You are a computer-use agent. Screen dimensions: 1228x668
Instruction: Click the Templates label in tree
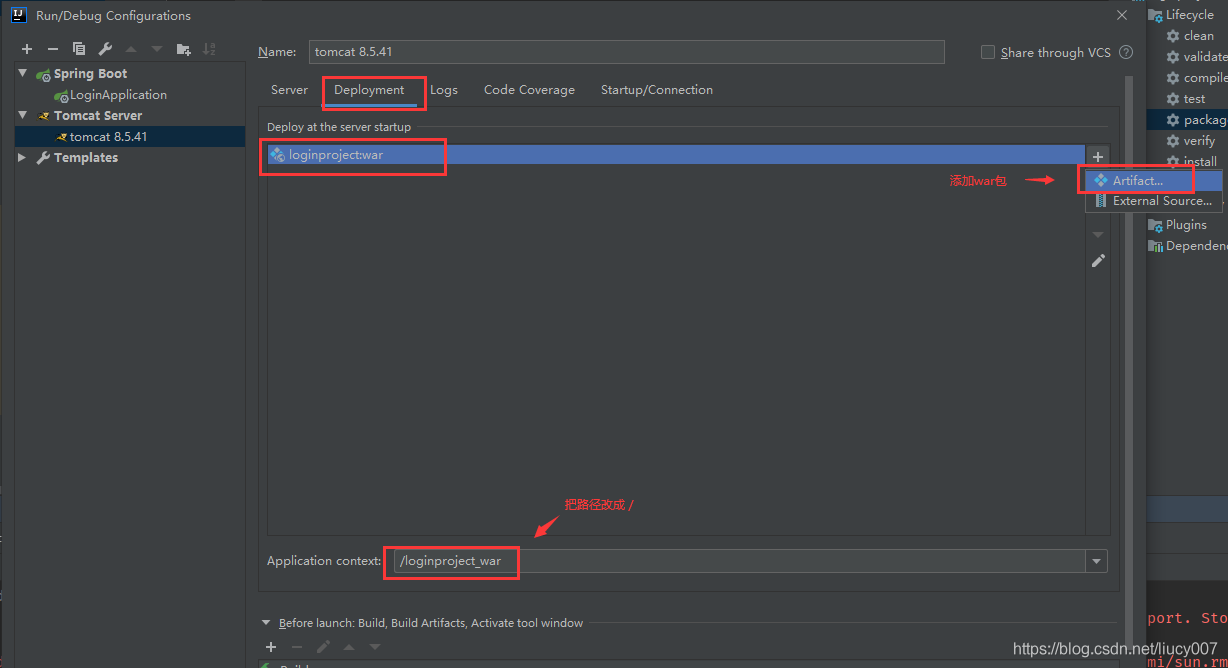pyautogui.click(x=86, y=158)
